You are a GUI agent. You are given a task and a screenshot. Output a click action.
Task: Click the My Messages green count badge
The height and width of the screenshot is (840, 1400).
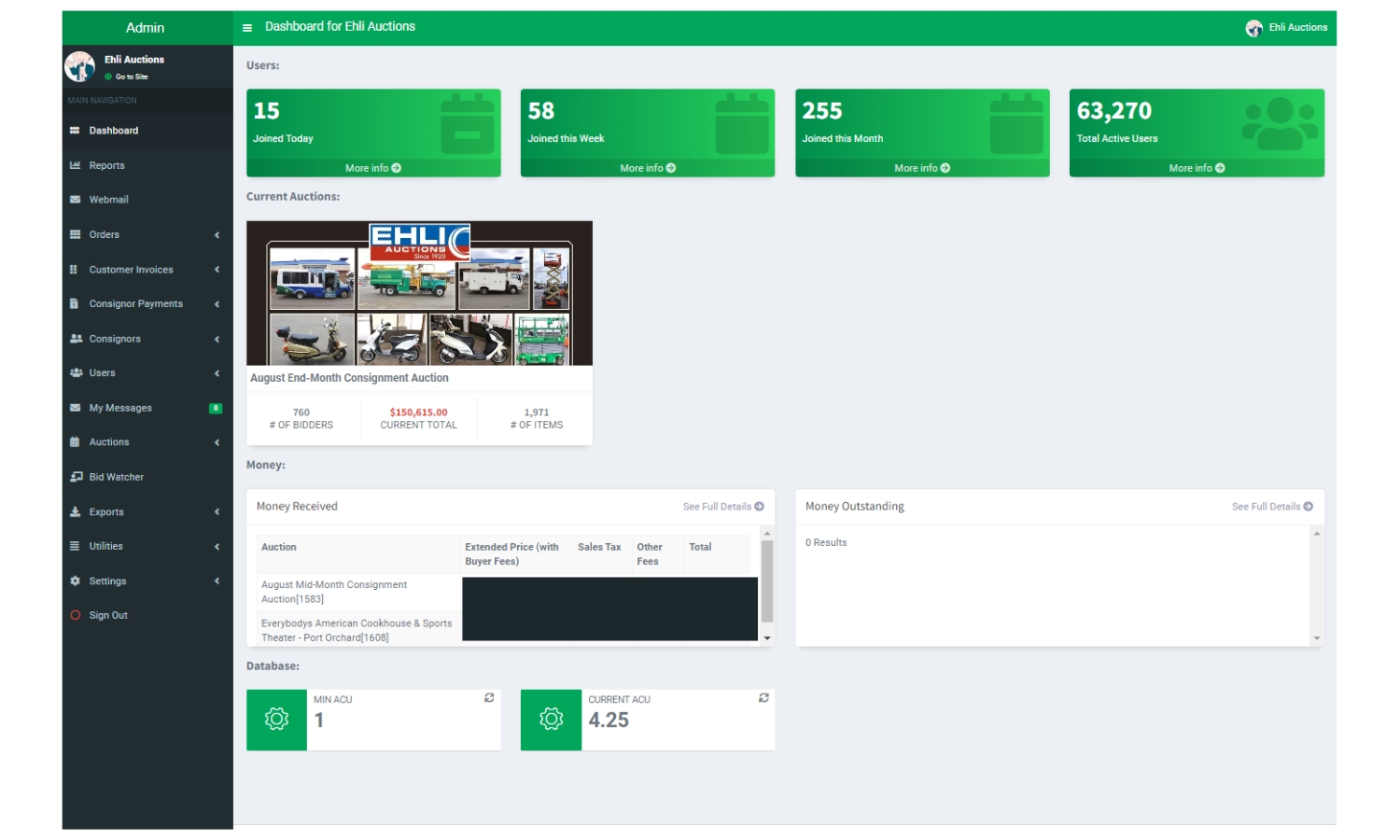tap(216, 408)
